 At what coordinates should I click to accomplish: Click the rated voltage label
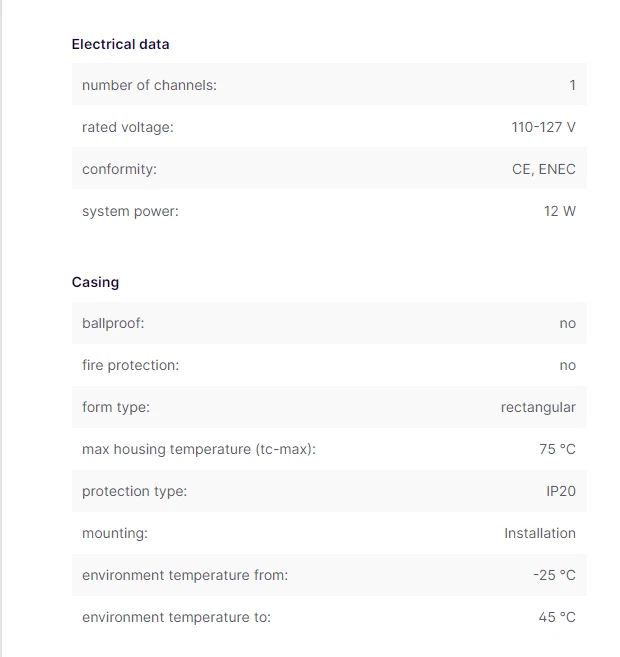coord(128,127)
